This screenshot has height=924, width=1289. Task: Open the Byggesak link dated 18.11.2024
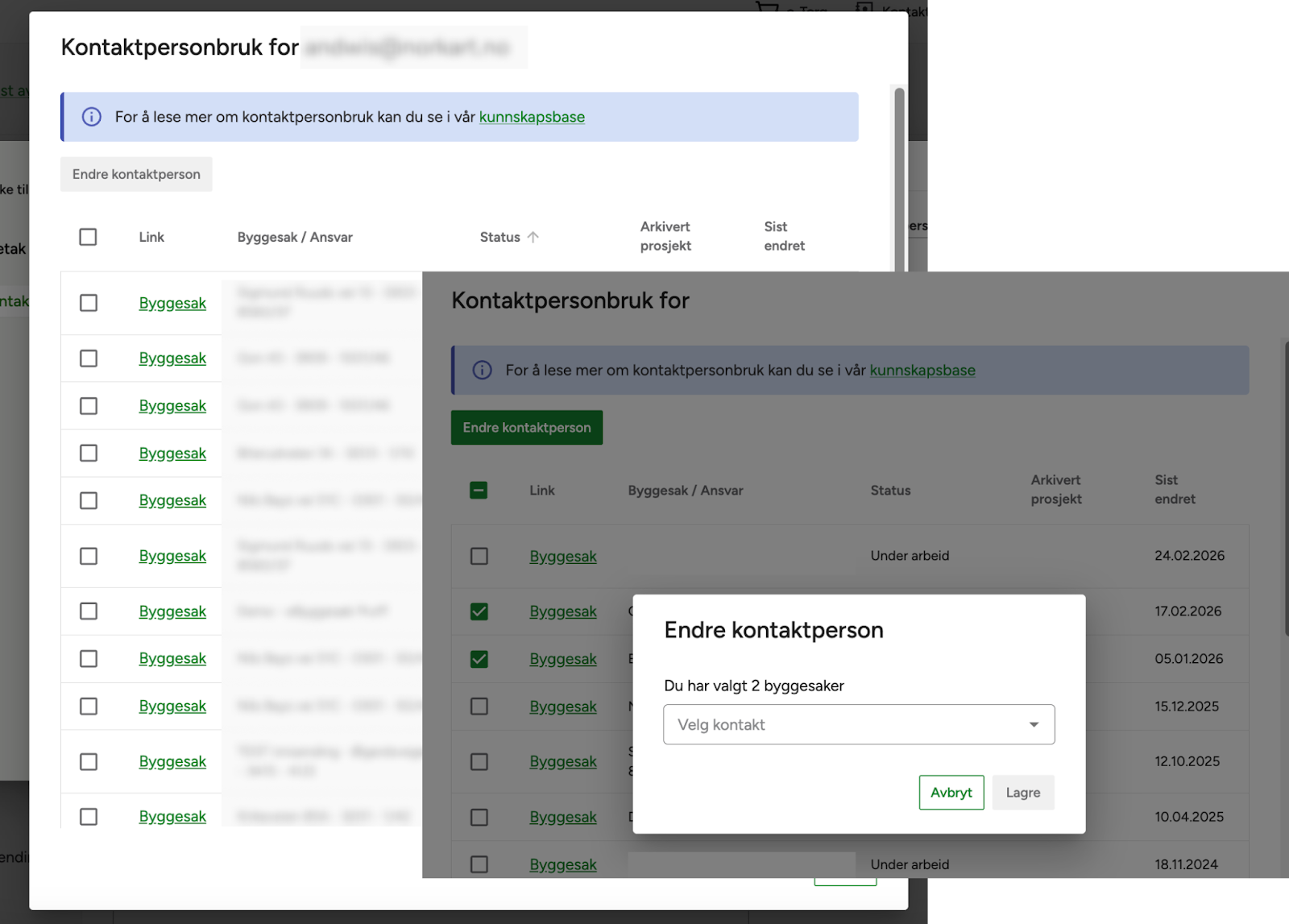pos(562,864)
